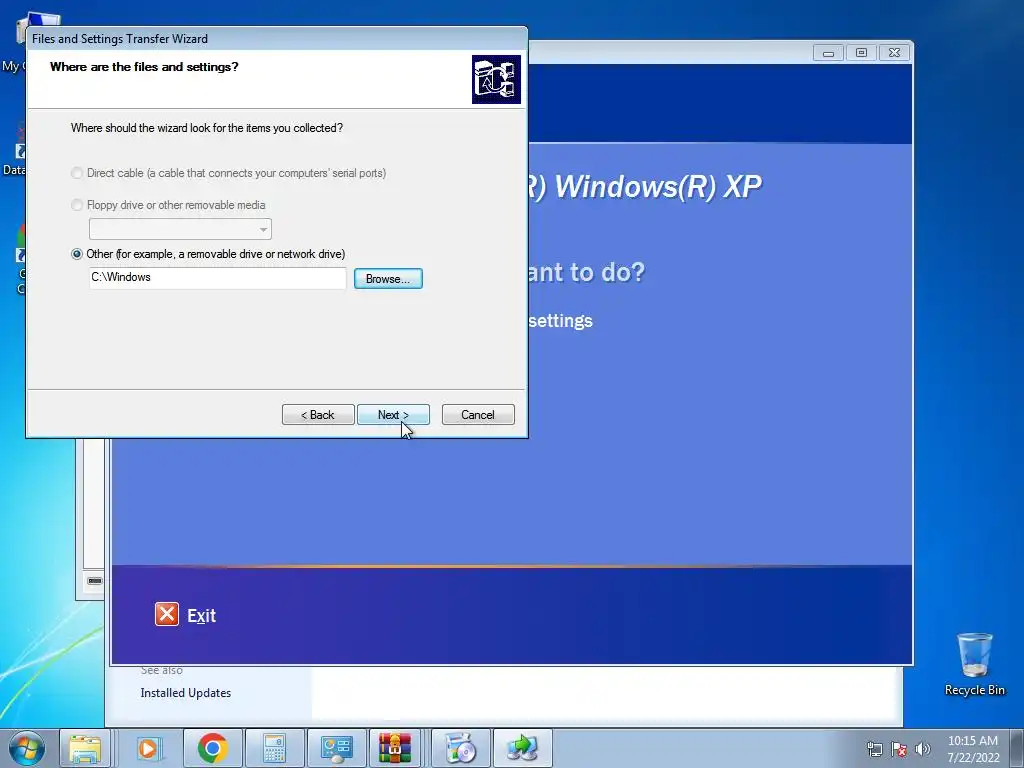Click the C:\Windows path input field
This screenshot has width=1024, height=768.
(217, 278)
